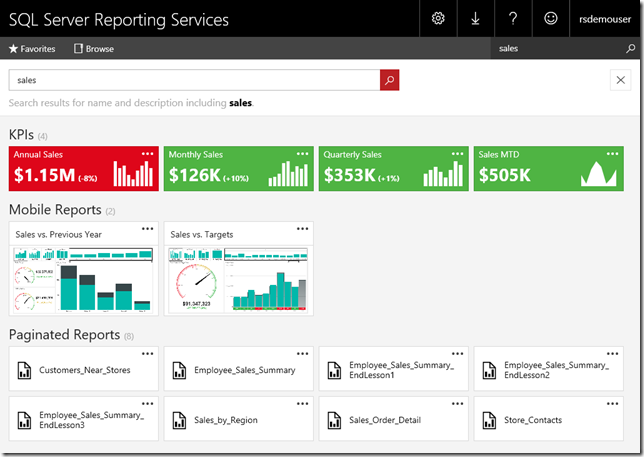Close search results with X button

point(619,80)
